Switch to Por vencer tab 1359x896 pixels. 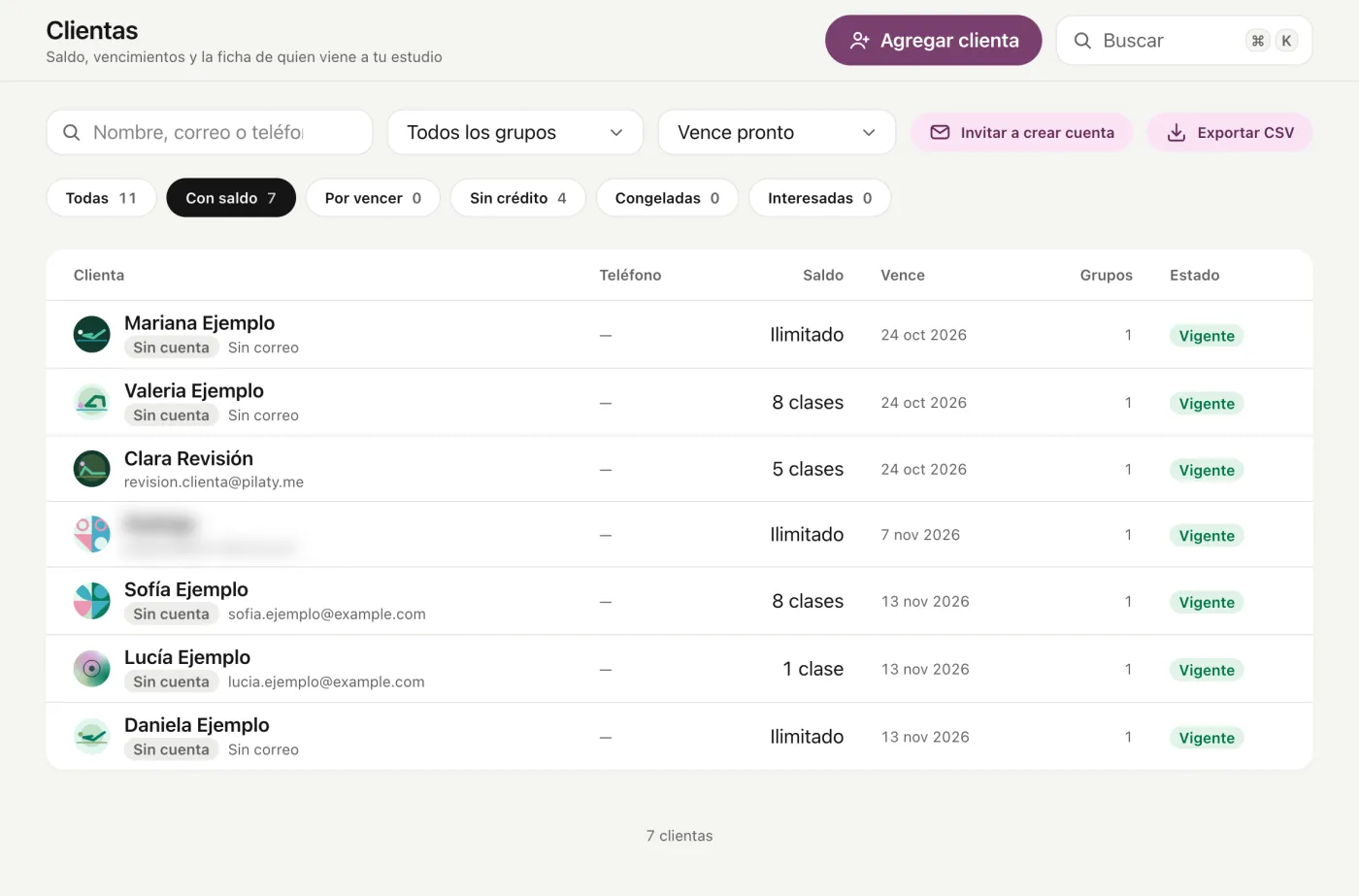(x=373, y=198)
